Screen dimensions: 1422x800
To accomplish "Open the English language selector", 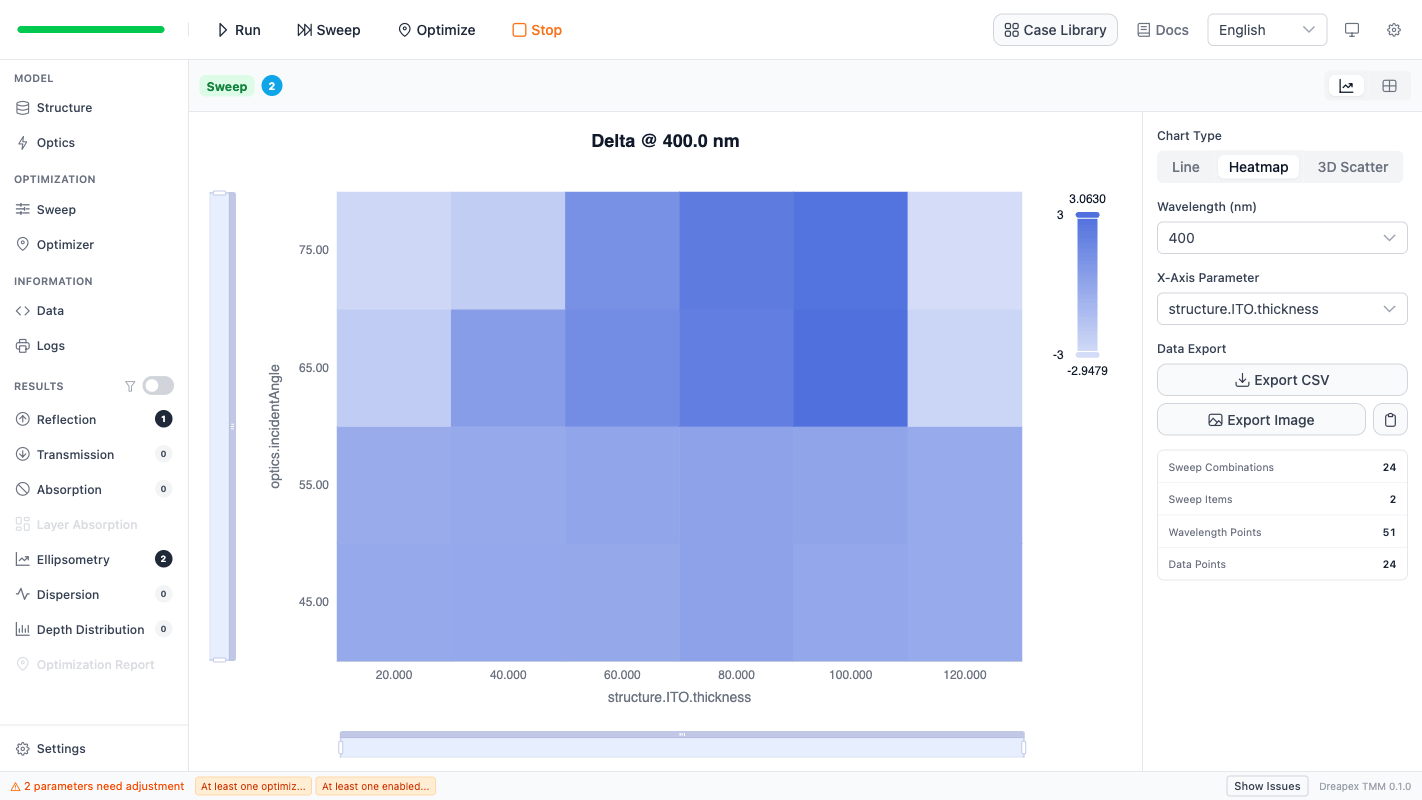I will pos(1266,30).
